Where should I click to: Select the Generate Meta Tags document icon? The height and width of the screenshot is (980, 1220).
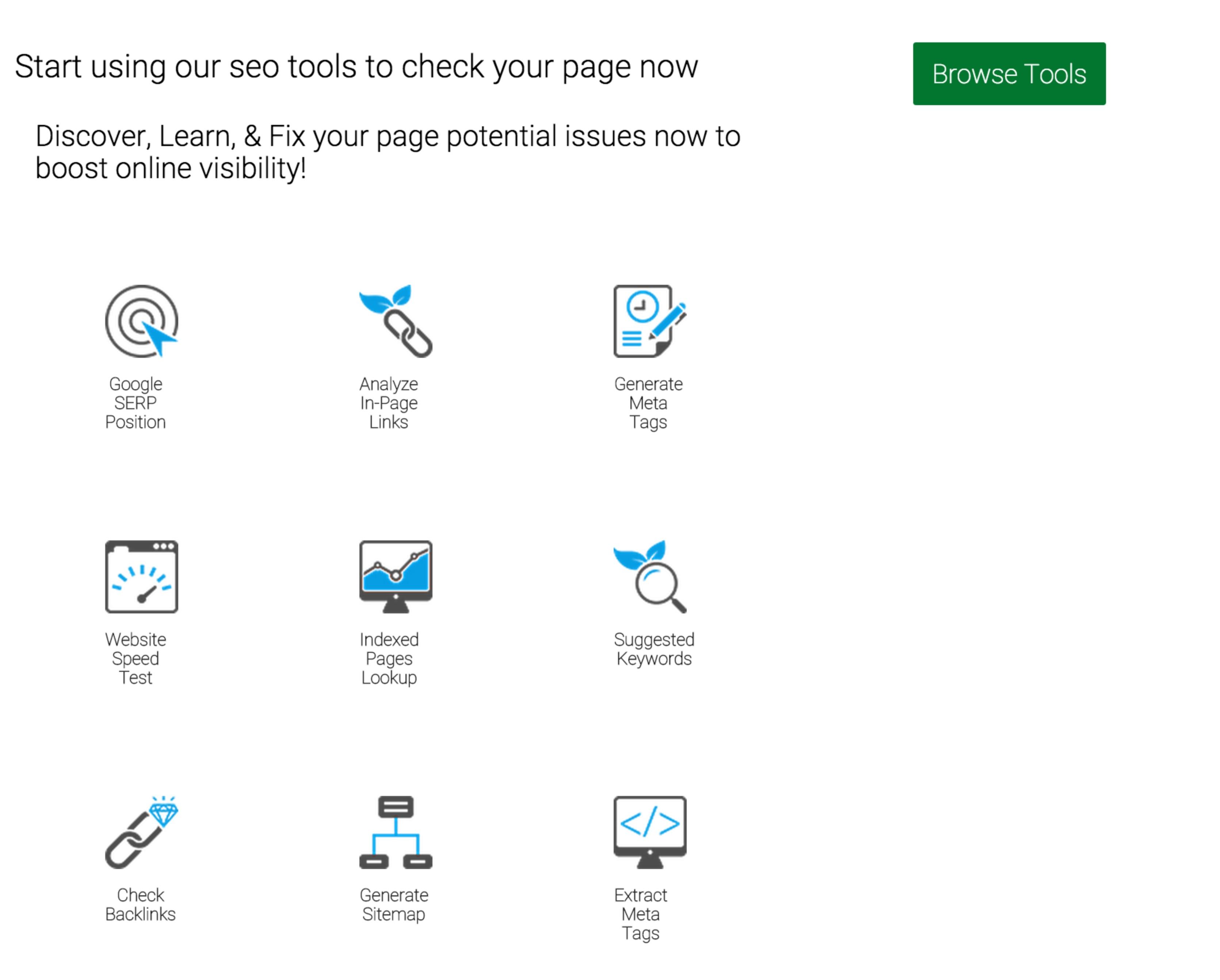pyautogui.click(x=649, y=321)
